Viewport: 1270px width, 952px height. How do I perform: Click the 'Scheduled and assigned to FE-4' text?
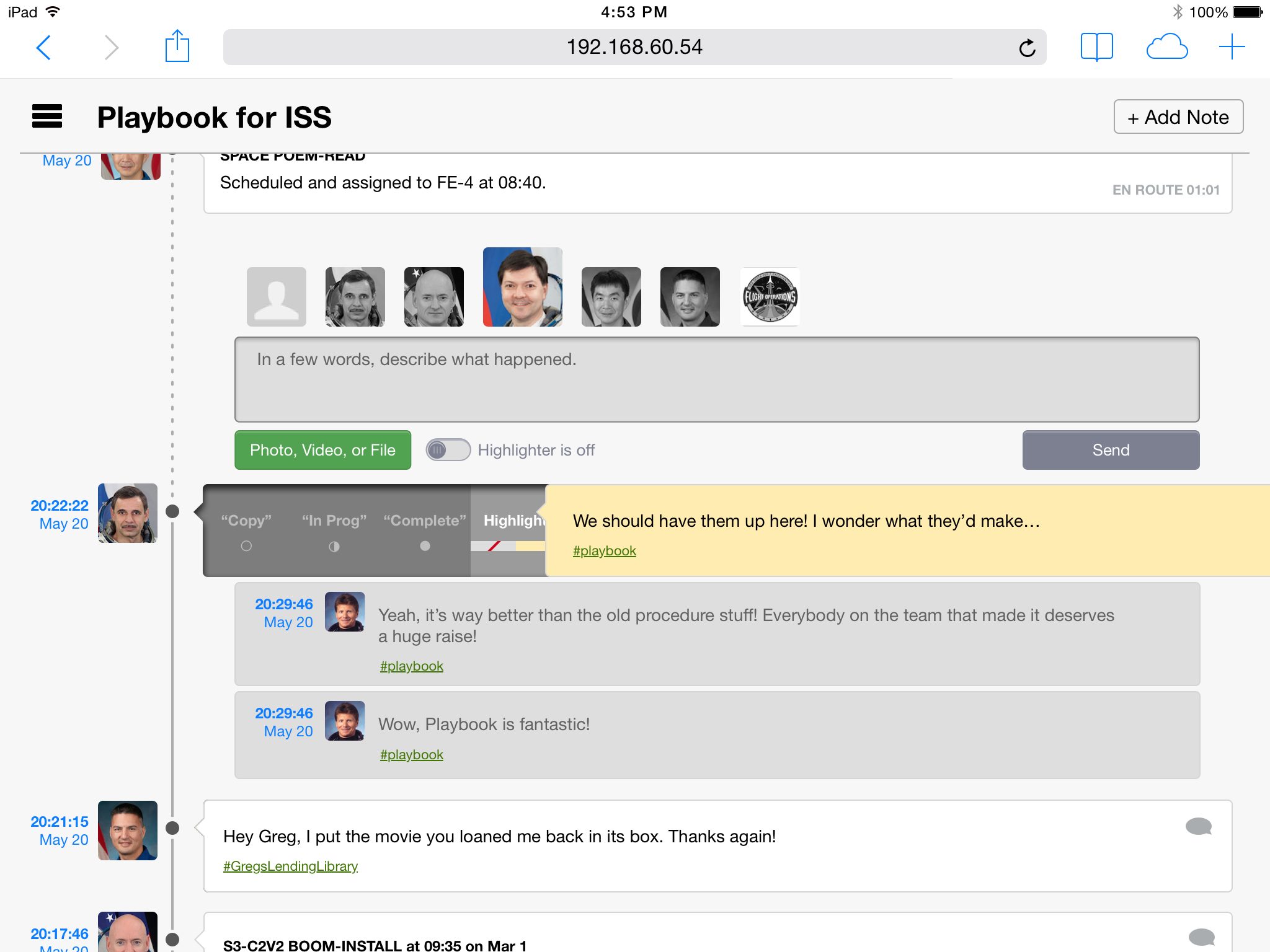click(x=383, y=182)
